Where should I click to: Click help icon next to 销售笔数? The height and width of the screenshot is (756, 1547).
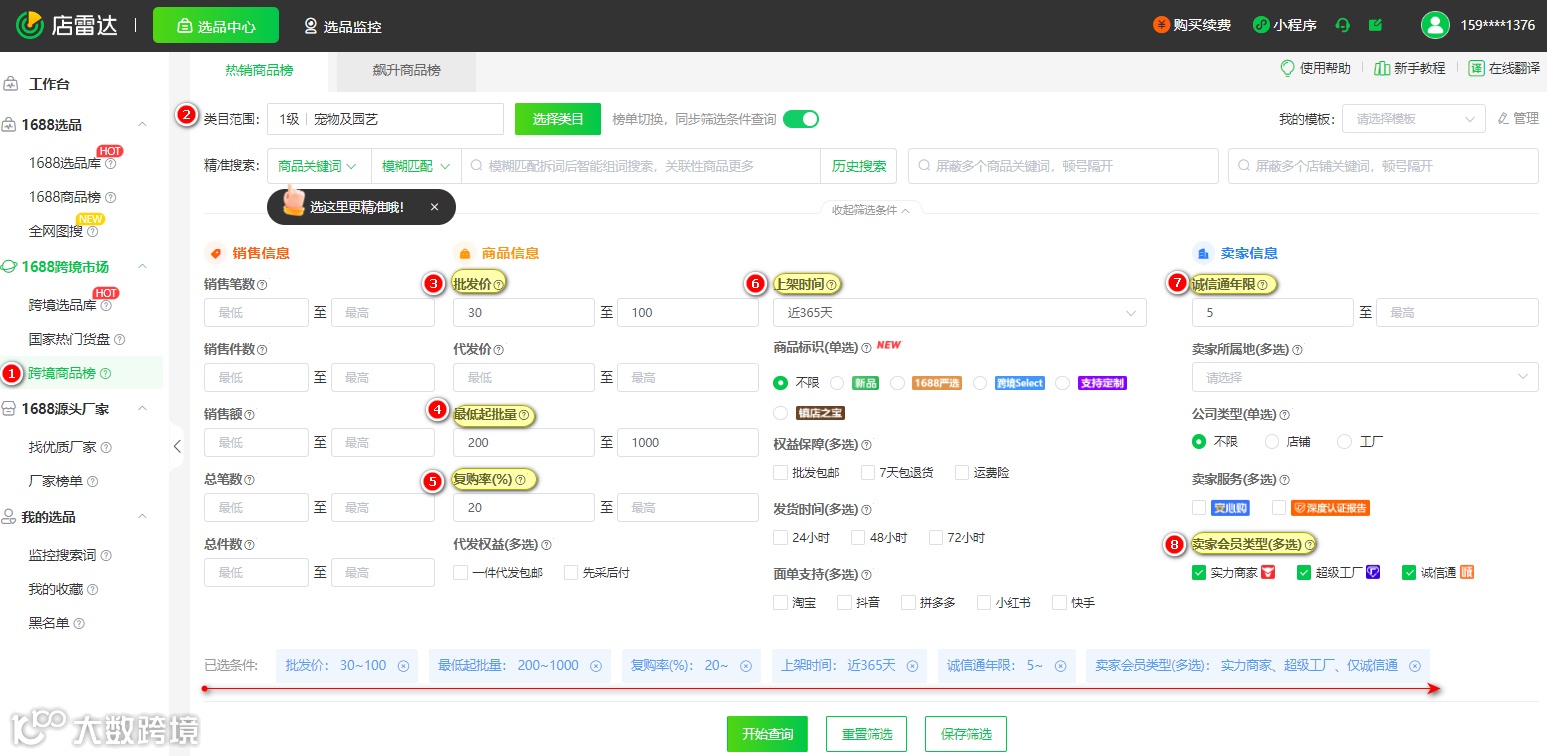click(262, 285)
